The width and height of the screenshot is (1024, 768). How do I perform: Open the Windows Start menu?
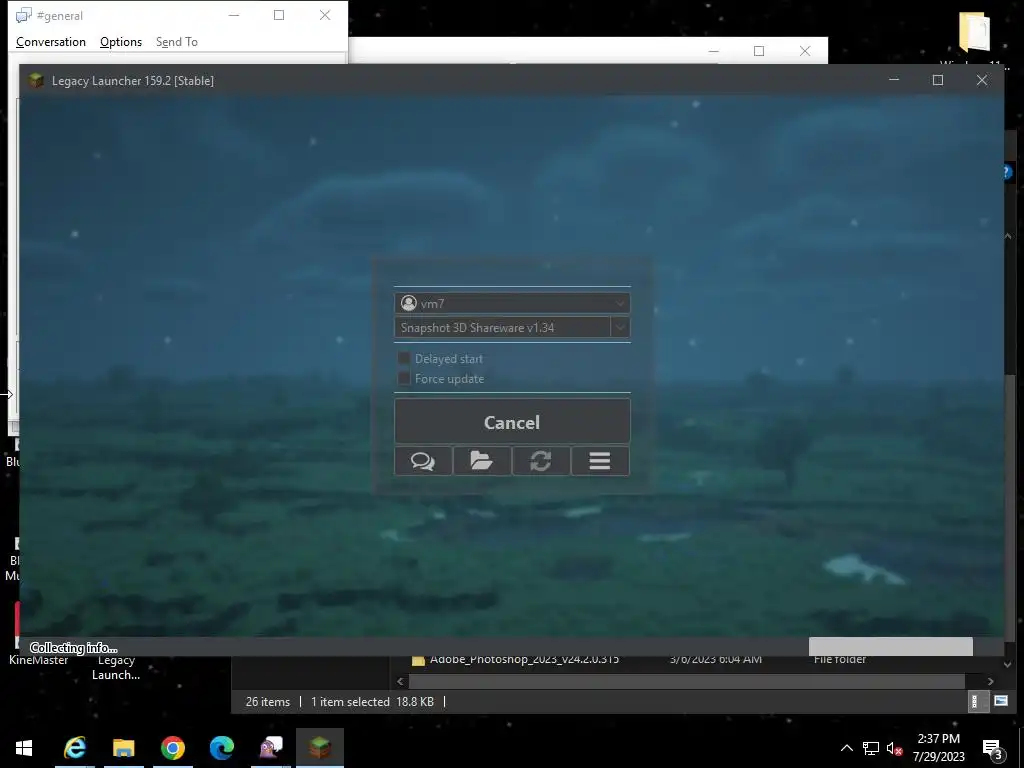pyautogui.click(x=24, y=748)
